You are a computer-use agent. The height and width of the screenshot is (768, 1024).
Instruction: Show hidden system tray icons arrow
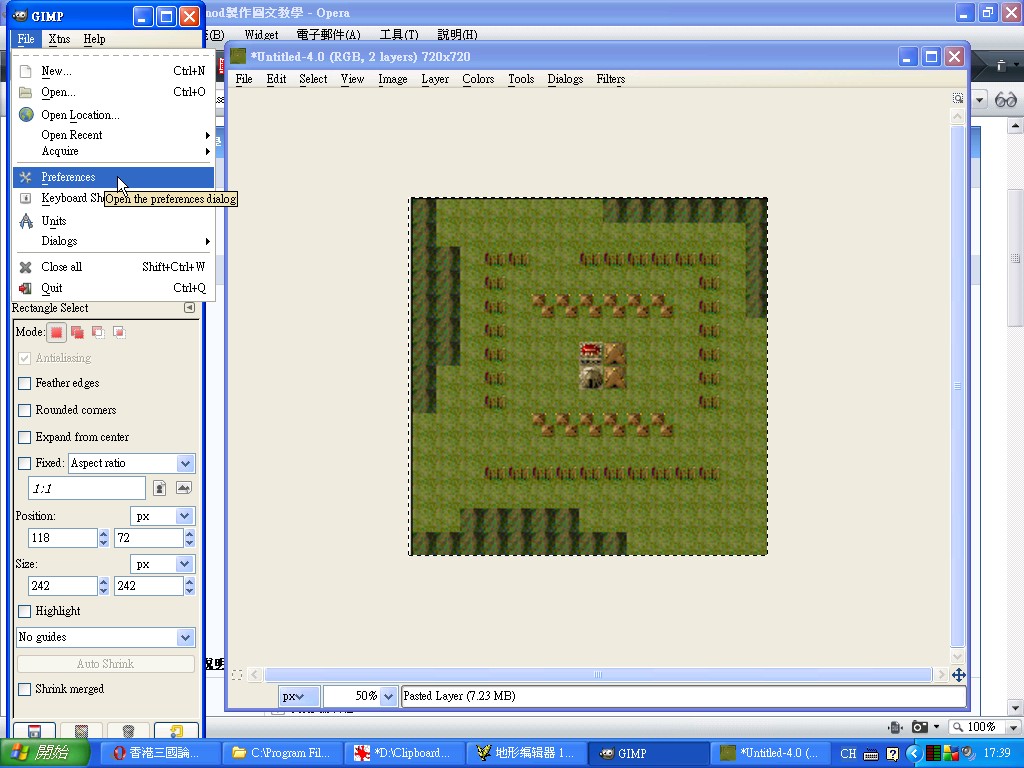914,754
